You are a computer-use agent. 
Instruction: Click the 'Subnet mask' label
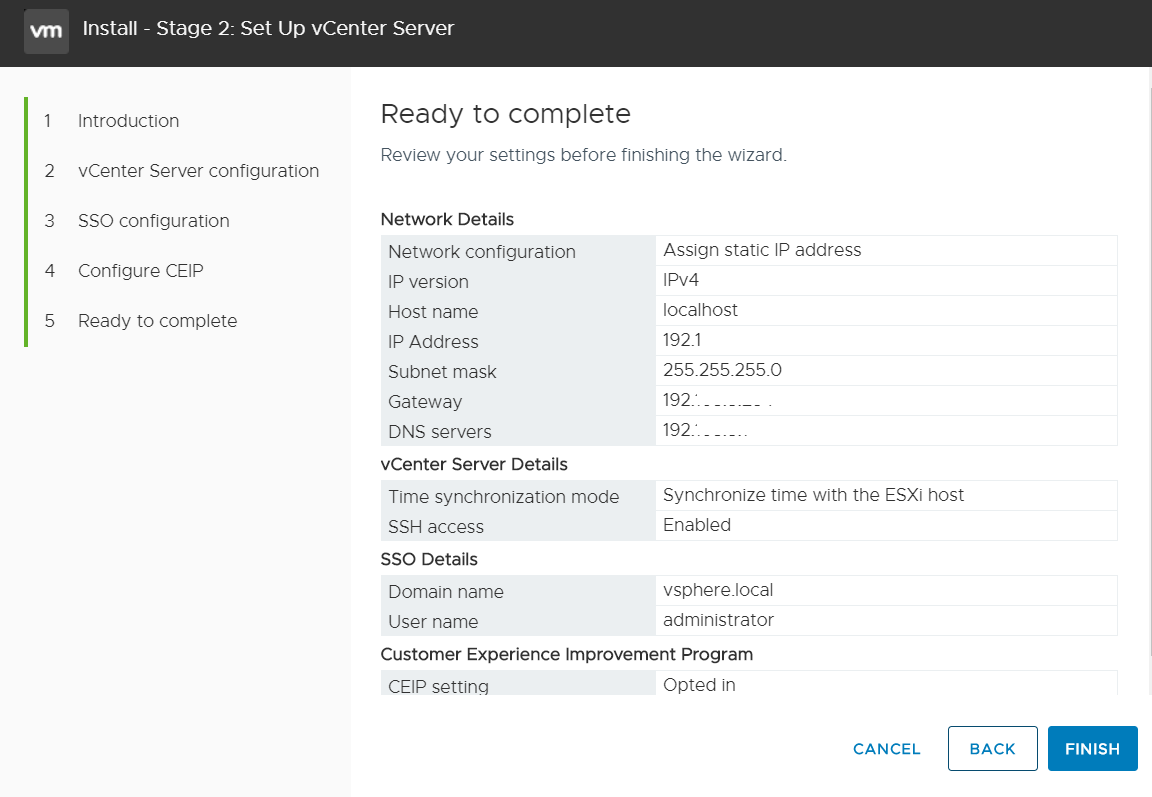(442, 372)
